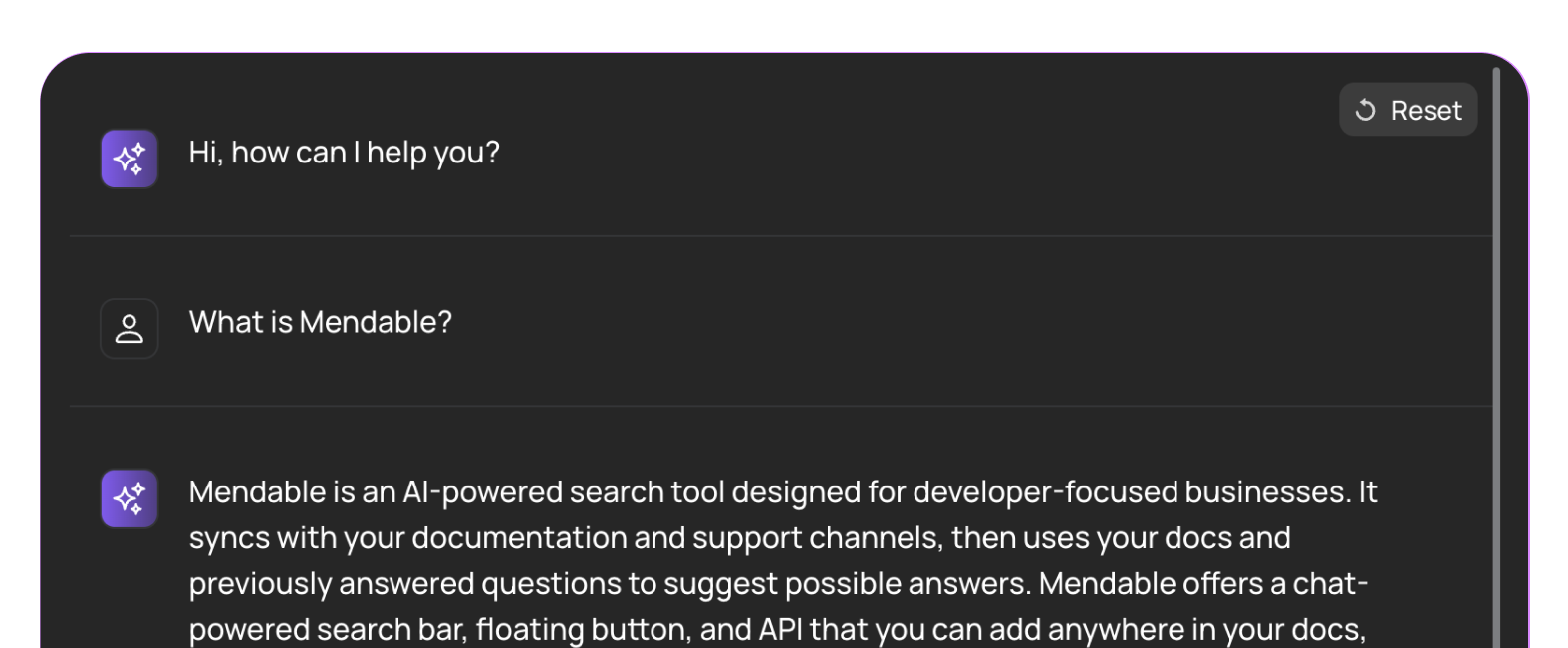The image size is (1568, 648).
Task: Click the user profile avatar icon
Action: click(x=130, y=329)
